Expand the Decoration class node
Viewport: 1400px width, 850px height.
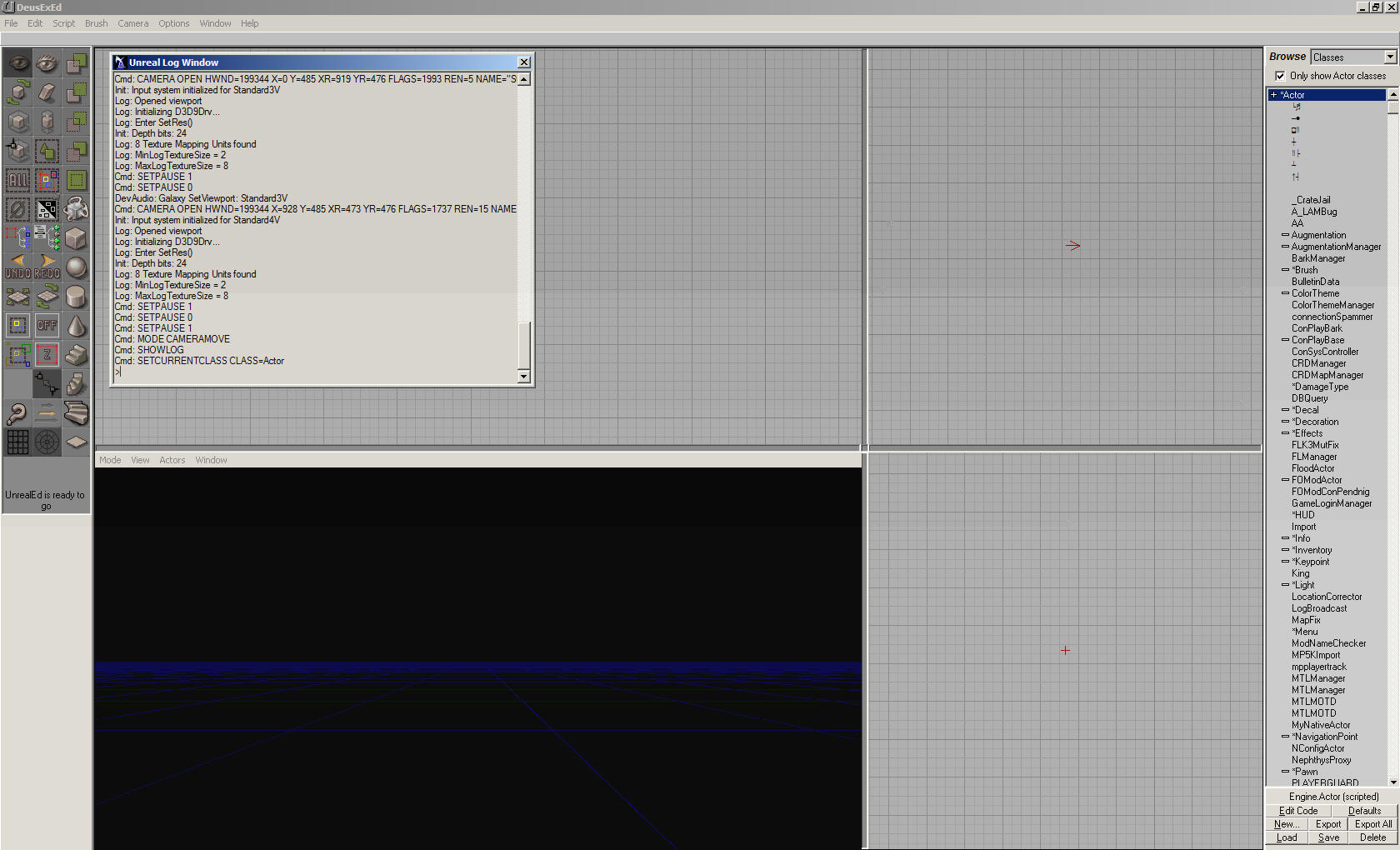click(x=1285, y=422)
